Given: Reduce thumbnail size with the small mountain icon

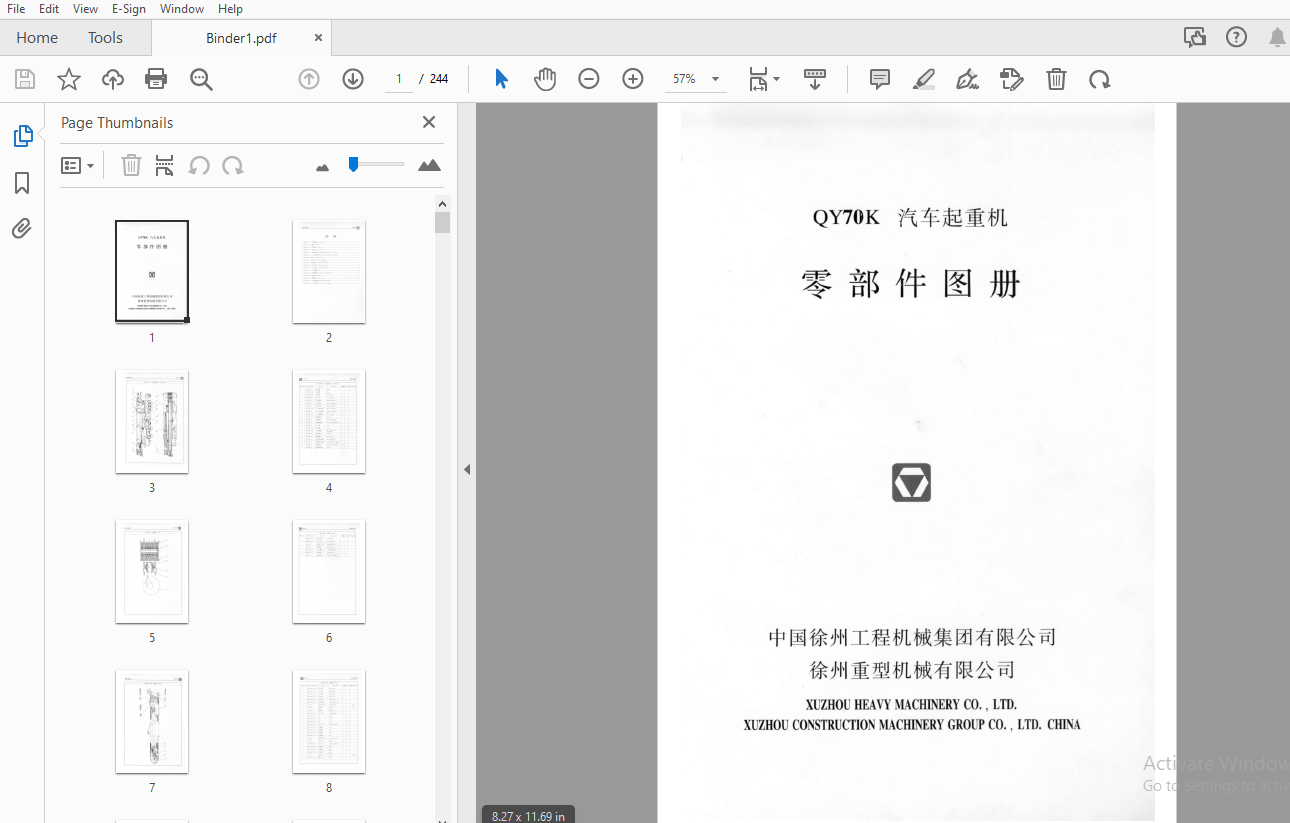Looking at the screenshot, I should 322,167.
